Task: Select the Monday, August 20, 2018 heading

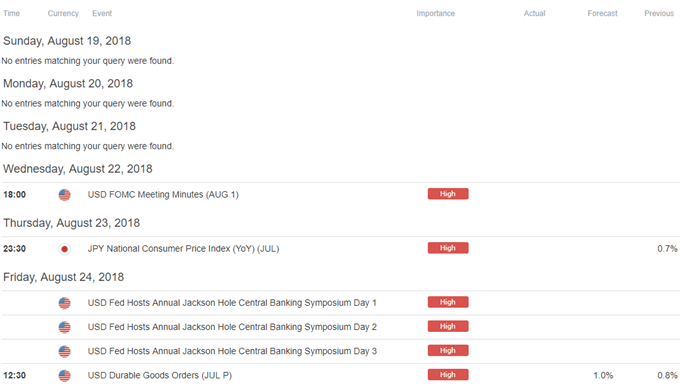Action: pyautogui.click(x=68, y=83)
